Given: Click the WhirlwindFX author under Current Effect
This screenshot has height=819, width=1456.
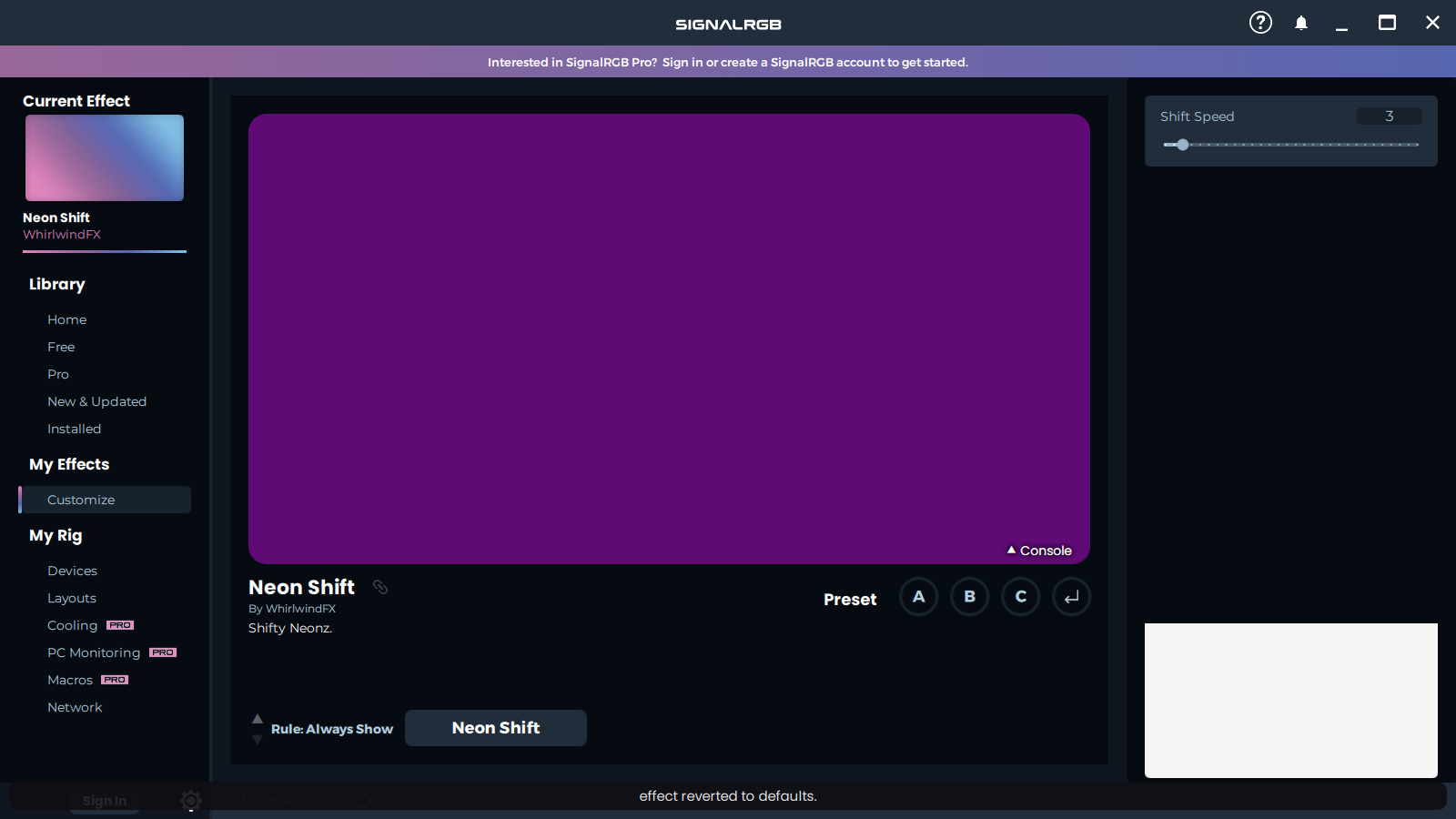Looking at the screenshot, I should pyautogui.click(x=62, y=235).
